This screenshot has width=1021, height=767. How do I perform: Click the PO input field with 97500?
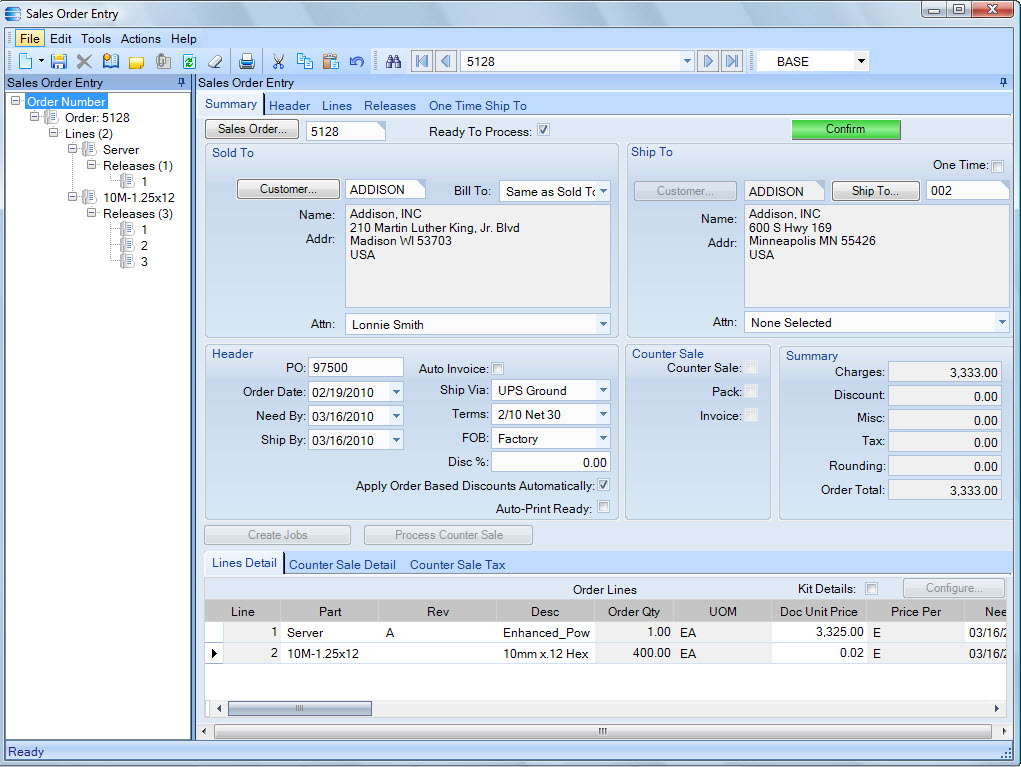[x=356, y=367]
